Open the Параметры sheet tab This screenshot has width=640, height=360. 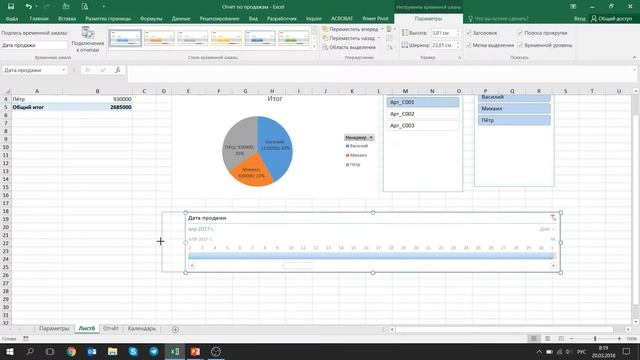(54, 329)
